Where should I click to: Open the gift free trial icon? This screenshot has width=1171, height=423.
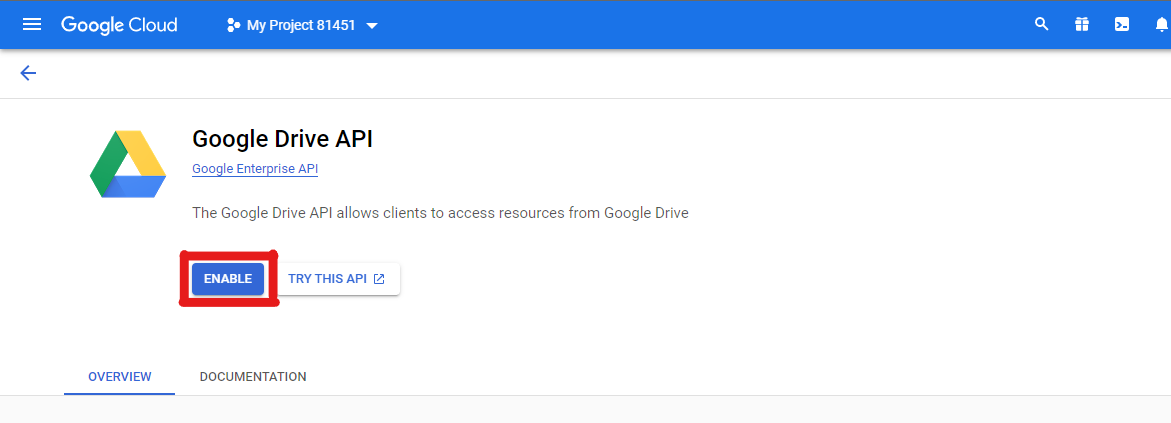click(1081, 25)
